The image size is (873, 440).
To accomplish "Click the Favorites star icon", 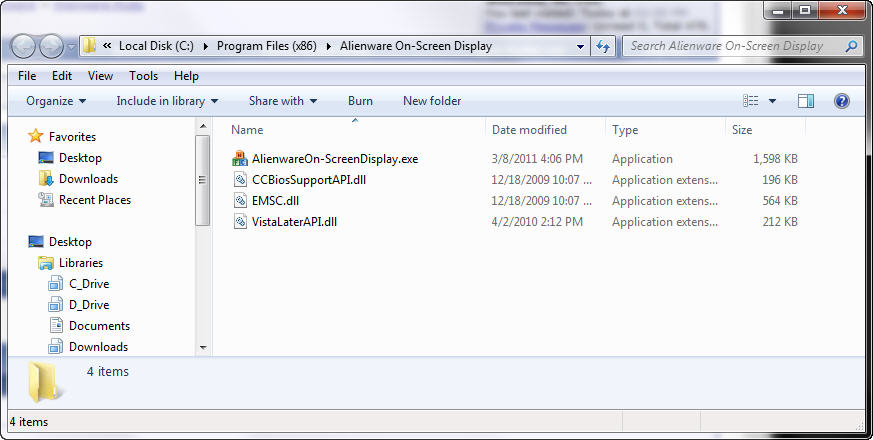I will (x=36, y=136).
